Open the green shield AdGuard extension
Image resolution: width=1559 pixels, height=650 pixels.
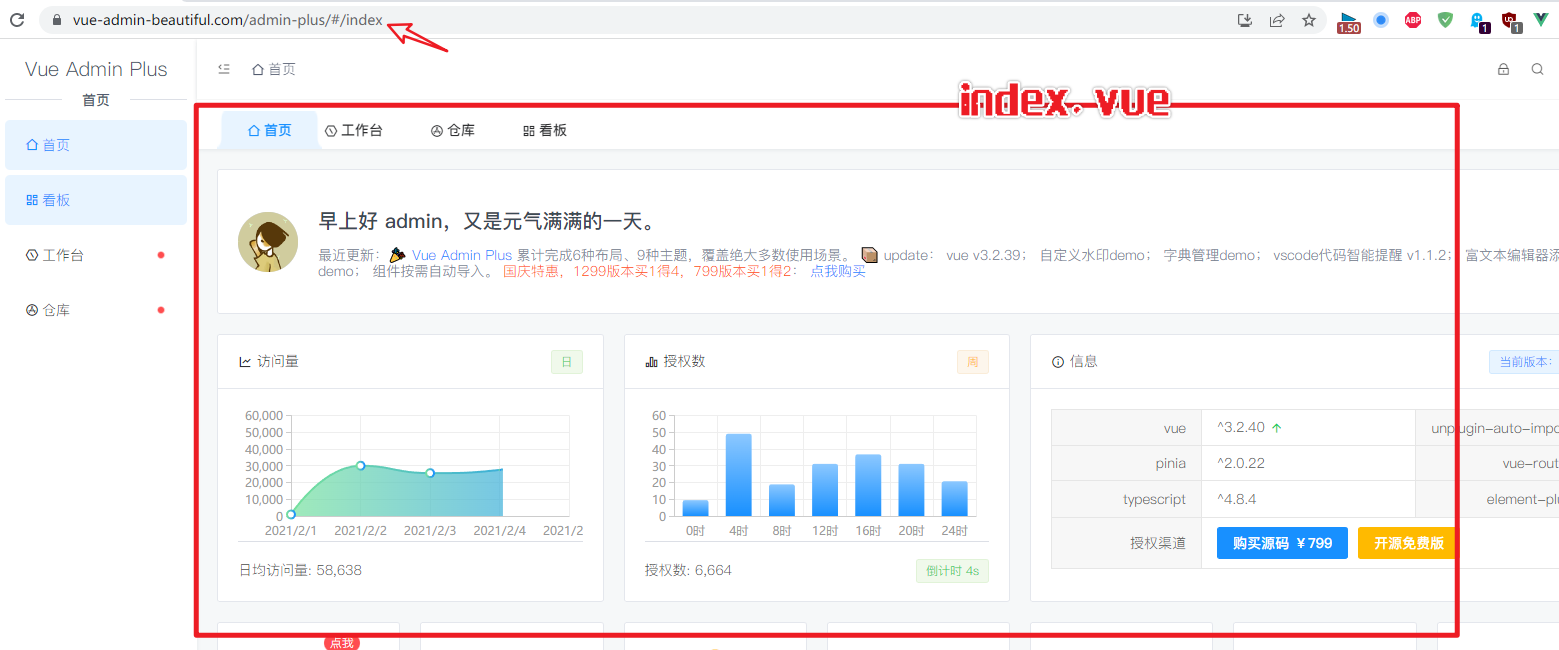point(1445,20)
